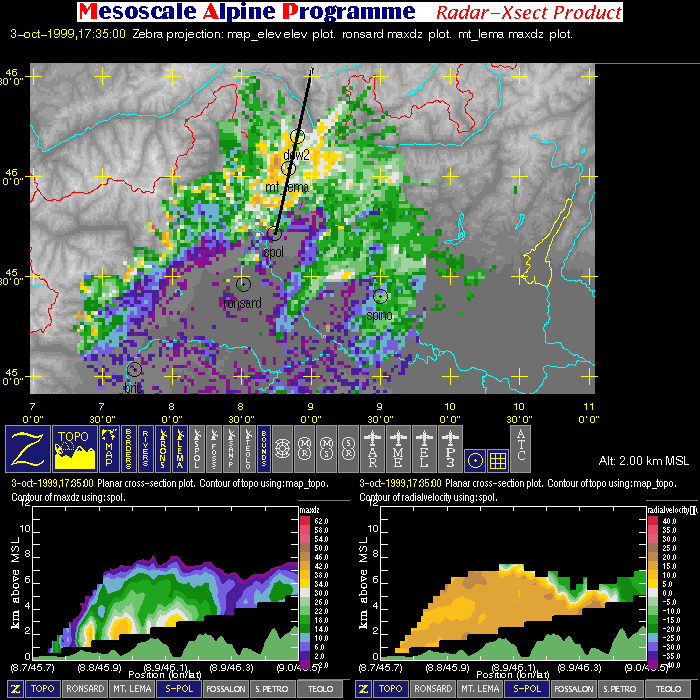The width and height of the screenshot is (700, 700).
Task: Click the small Z icon under left cross-section
Action: coord(15,689)
